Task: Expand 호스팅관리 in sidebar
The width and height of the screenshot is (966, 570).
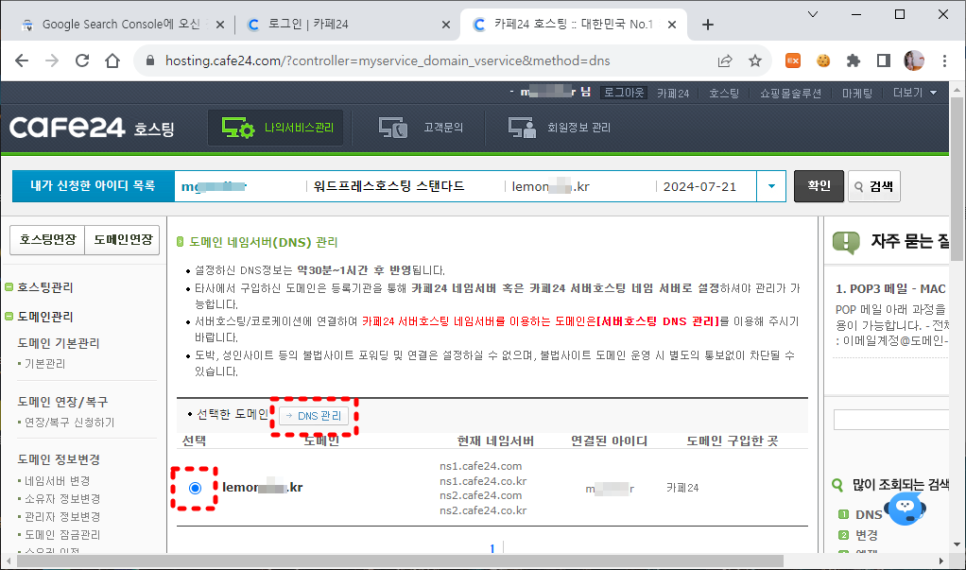Action: [44, 287]
